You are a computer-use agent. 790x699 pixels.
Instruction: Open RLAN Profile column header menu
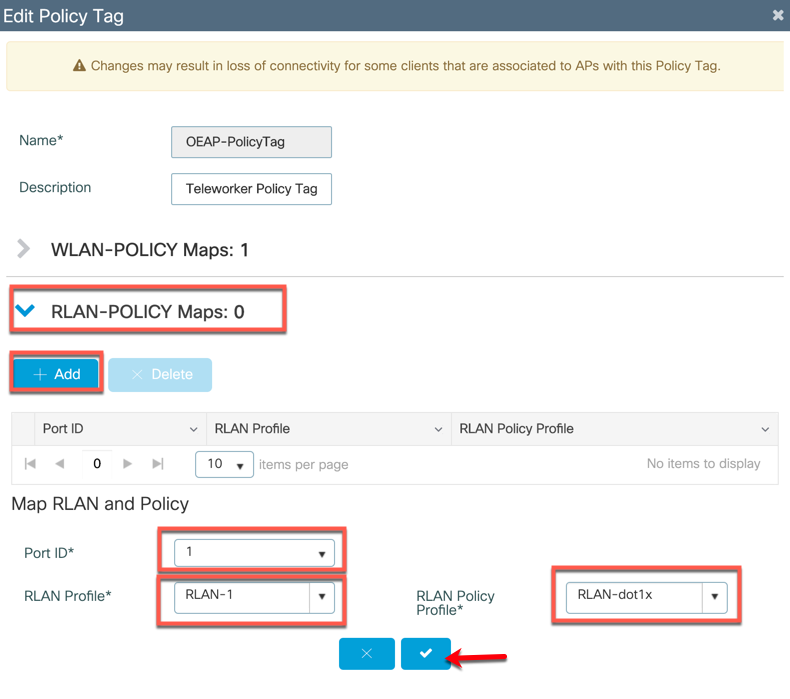tap(438, 429)
